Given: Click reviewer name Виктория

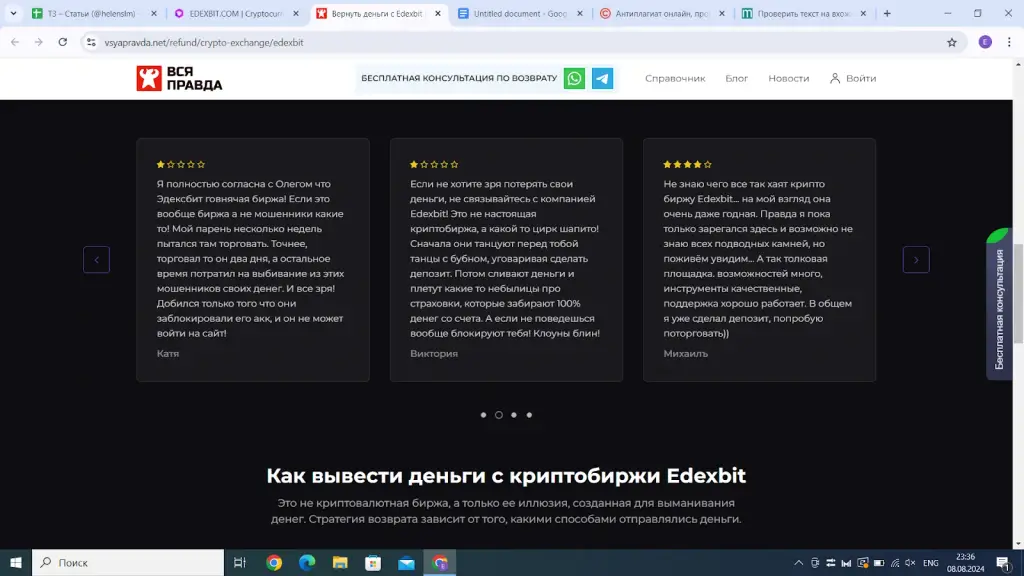Looking at the screenshot, I should click(x=434, y=353).
